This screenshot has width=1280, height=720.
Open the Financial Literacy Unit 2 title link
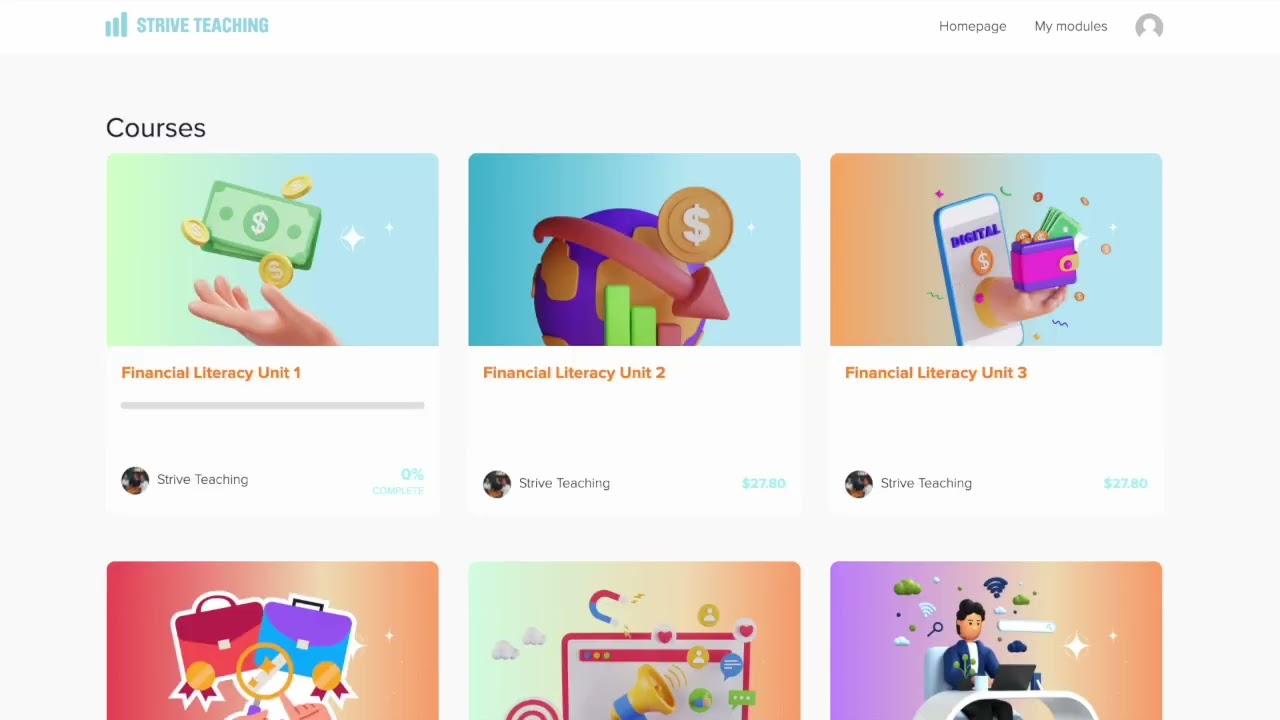pyautogui.click(x=574, y=372)
